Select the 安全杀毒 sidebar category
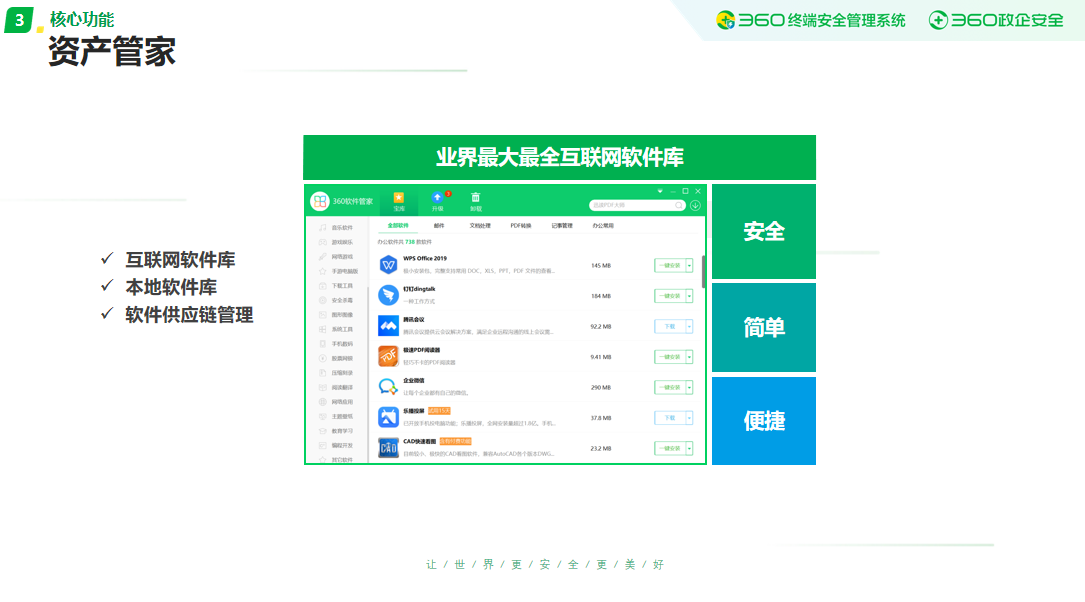Screen dimensions: 1085x602 (337, 300)
